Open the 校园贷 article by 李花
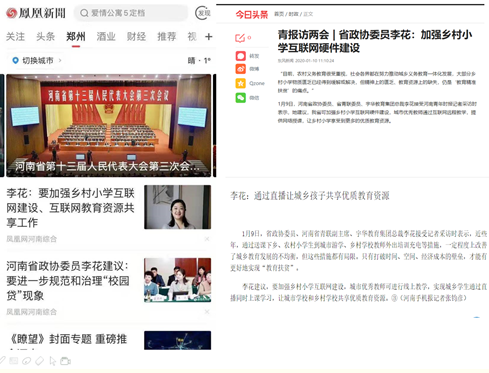This screenshot has height=373, width=489. pyautogui.click(x=68, y=281)
